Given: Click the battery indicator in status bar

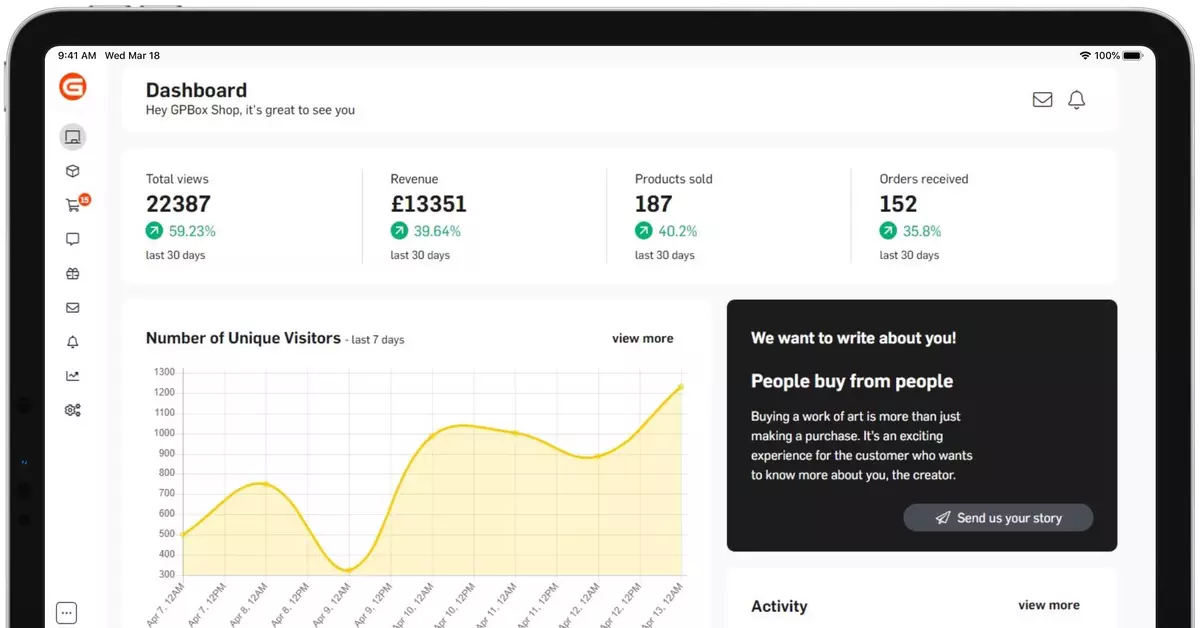Looking at the screenshot, I should [1135, 56].
